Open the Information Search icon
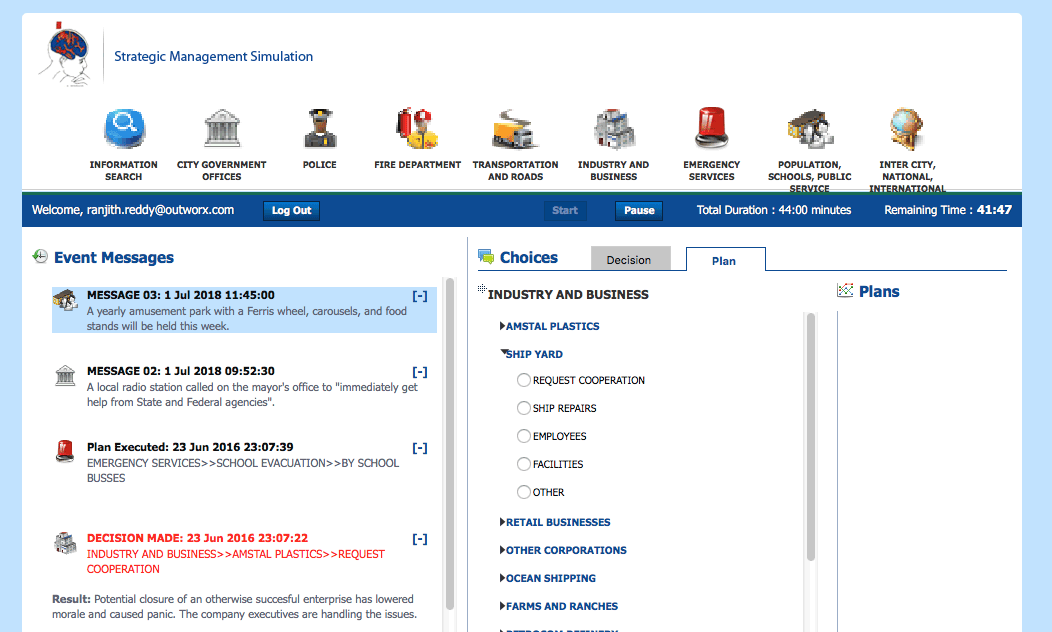The image size is (1052, 632). pos(125,128)
